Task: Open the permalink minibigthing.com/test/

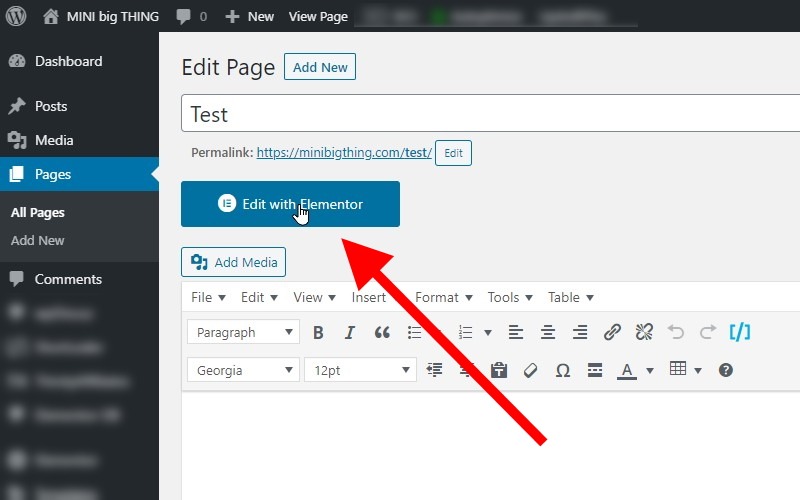Action: coord(344,153)
